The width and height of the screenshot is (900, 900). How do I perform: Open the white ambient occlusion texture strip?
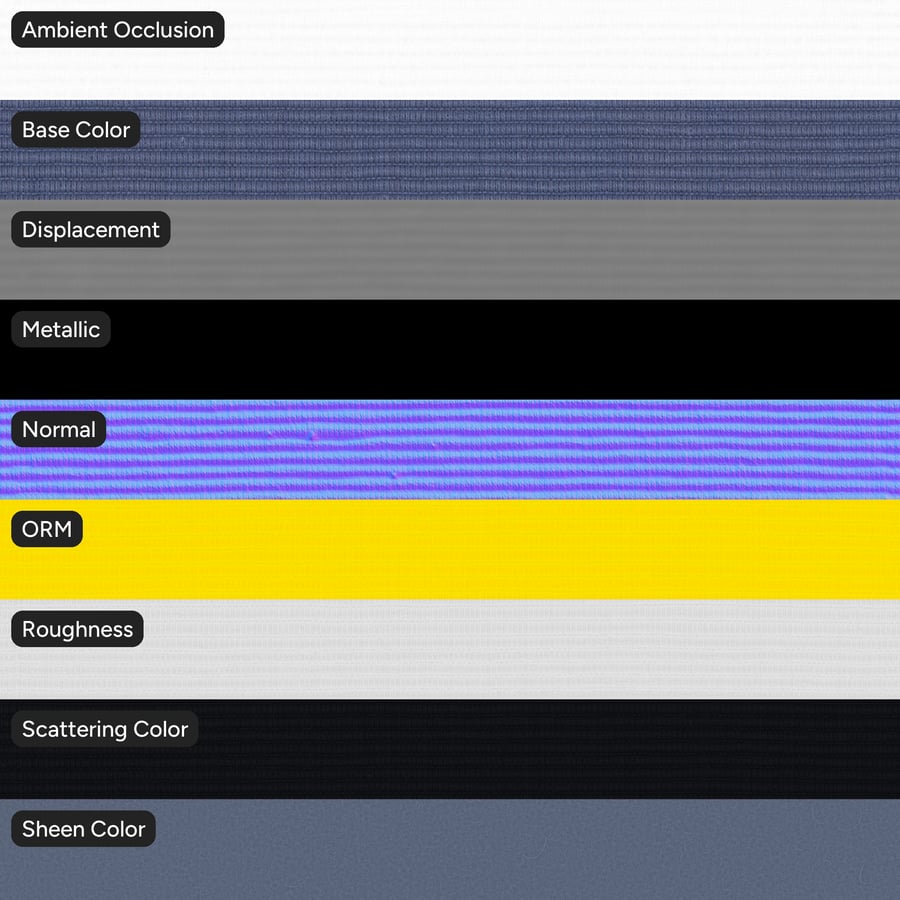450,50
